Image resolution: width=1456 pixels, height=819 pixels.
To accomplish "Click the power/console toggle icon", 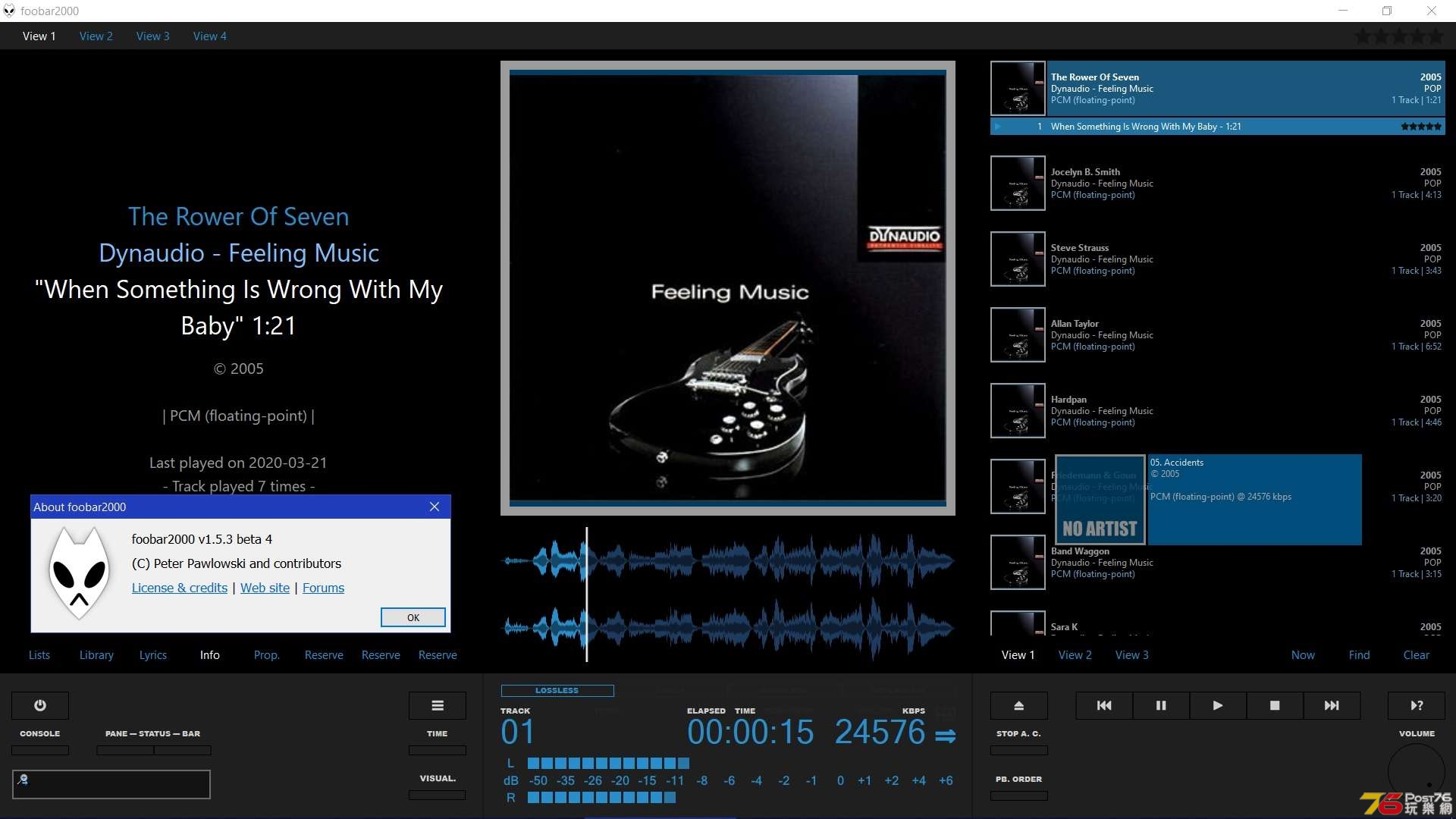I will (x=40, y=705).
